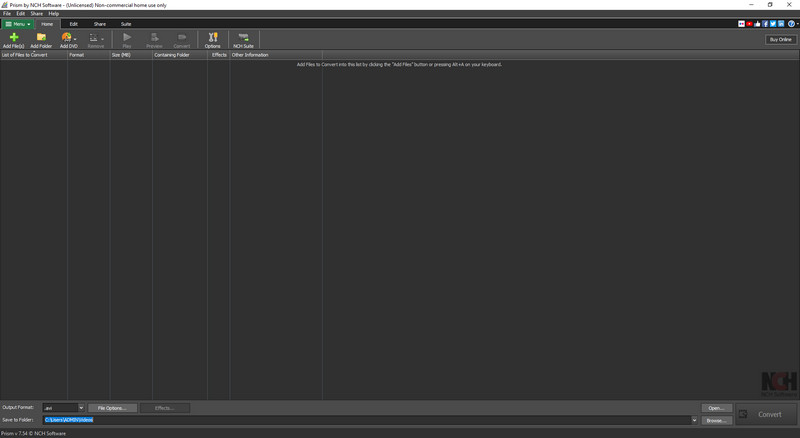The image size is (800, 438).
Task: Expand the green Menu dropdown
Action: (x=18, y=23)
